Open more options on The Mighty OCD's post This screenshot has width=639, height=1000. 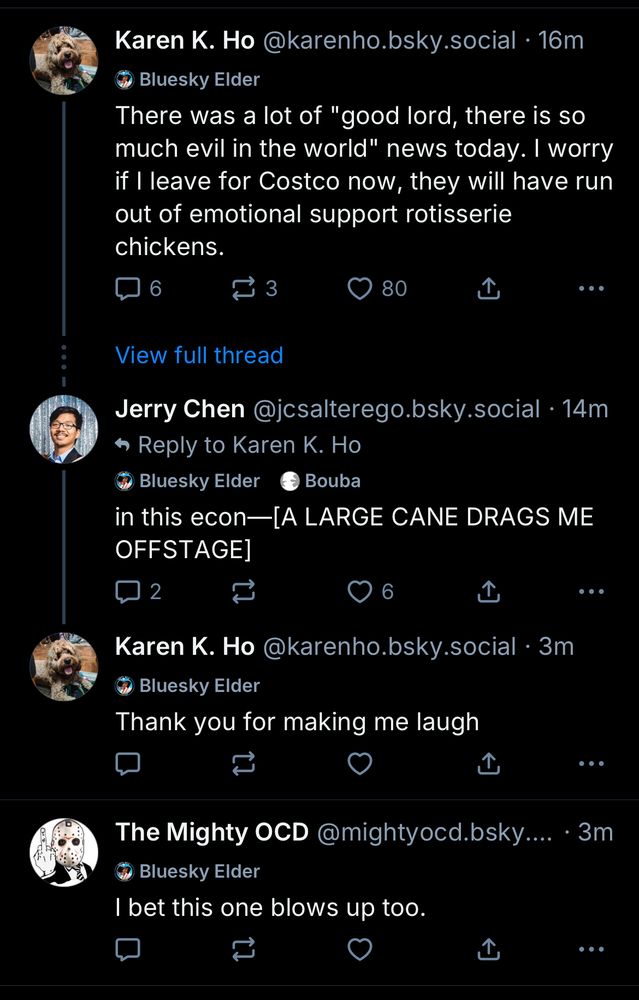591,949
